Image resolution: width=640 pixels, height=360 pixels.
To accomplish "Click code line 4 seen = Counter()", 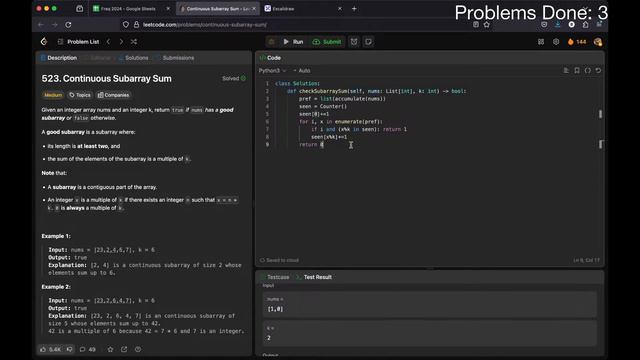I will pos(322,107).
